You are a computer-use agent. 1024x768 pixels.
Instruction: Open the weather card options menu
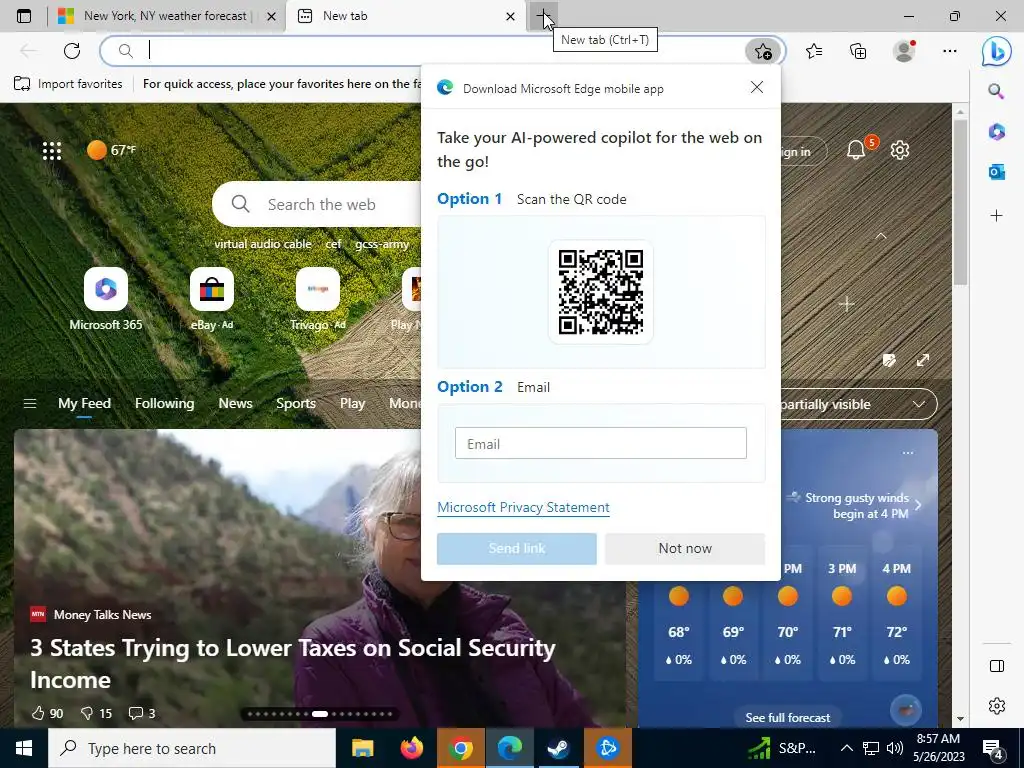coord(908,453)
